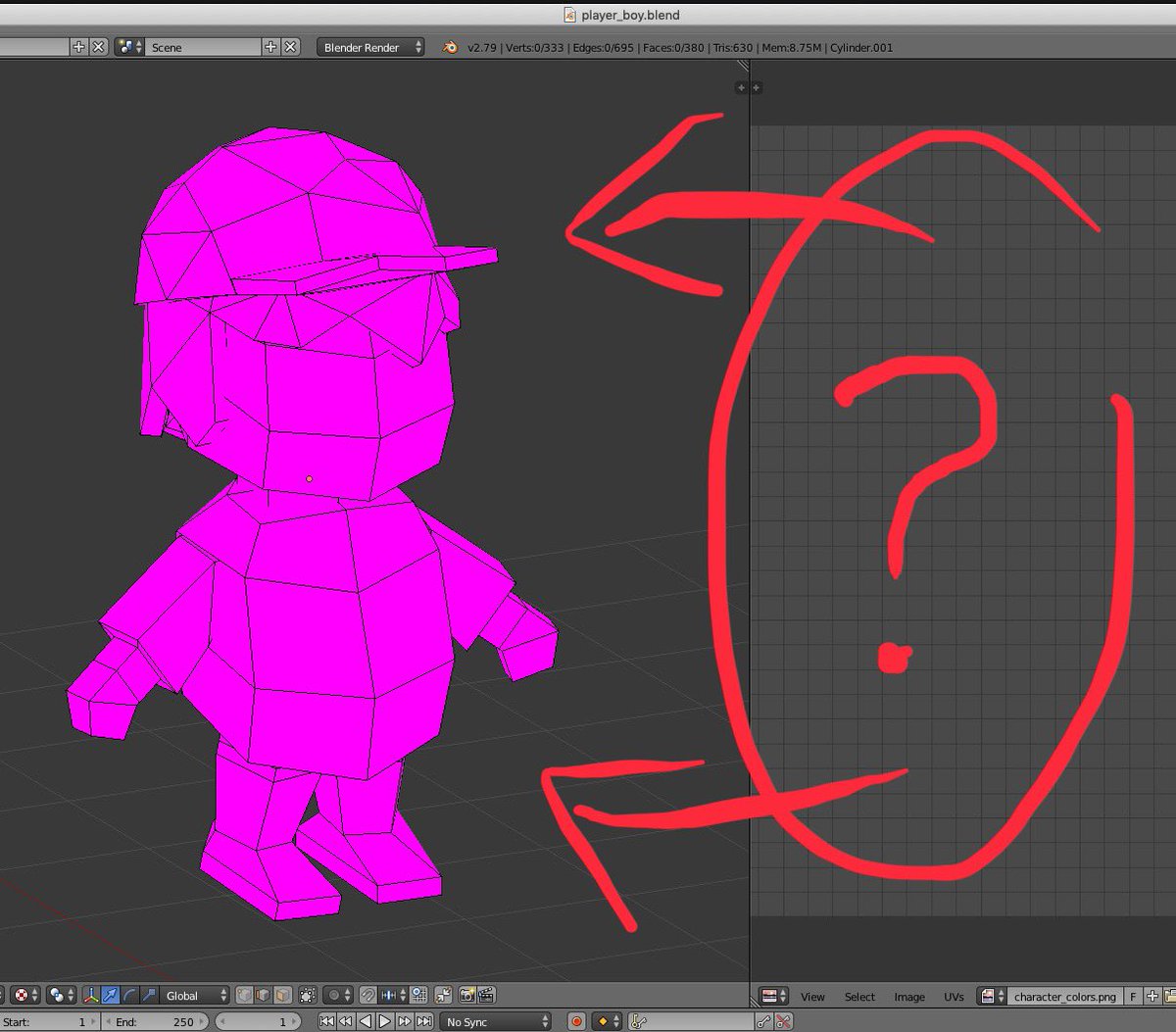The height and width of the screenshot is (1032, 1176).
Task: Delete keyframes with the crossed key icon
Action: tap(783, 1021)
